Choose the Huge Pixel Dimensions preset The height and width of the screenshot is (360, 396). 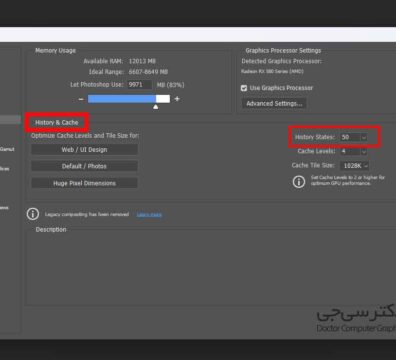click(84, 183)
